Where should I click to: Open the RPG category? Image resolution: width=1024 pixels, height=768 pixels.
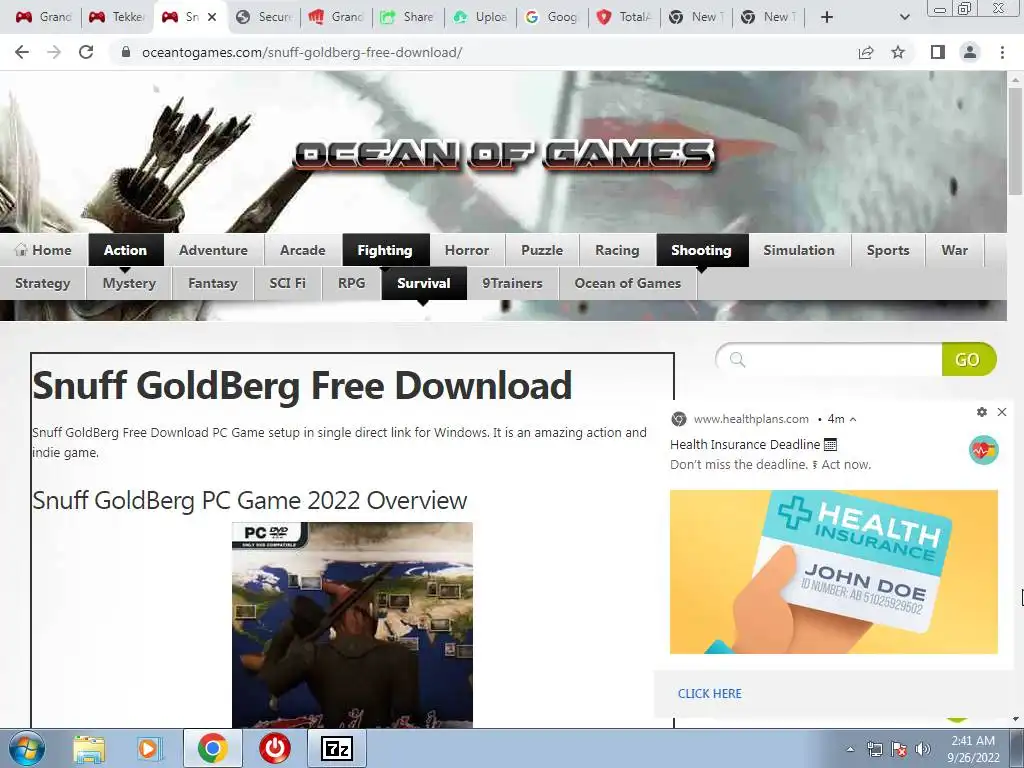coord(351,283)
